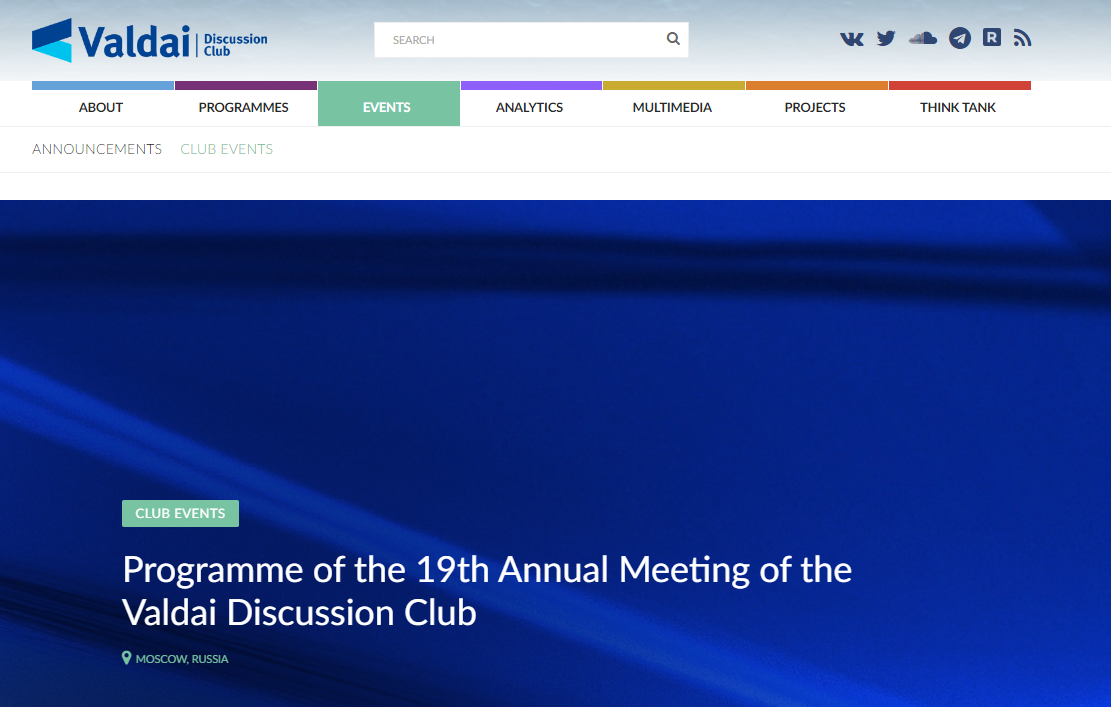This screenshot has height=707, width=1111.
Task: Click the magnifying glass search icon
Action: 673,39
